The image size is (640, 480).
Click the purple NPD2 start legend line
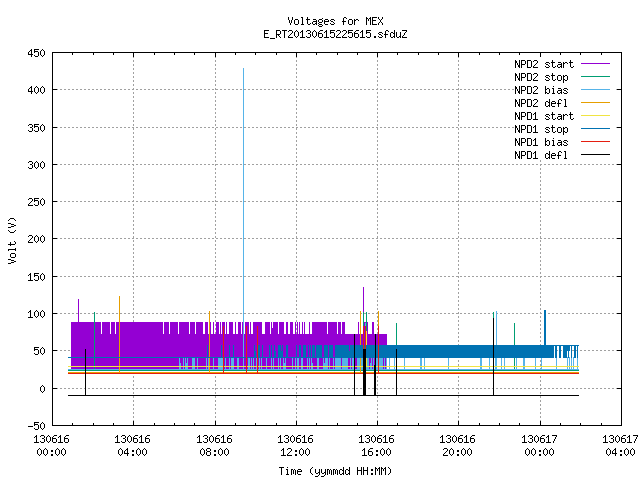tap(596, 64)
